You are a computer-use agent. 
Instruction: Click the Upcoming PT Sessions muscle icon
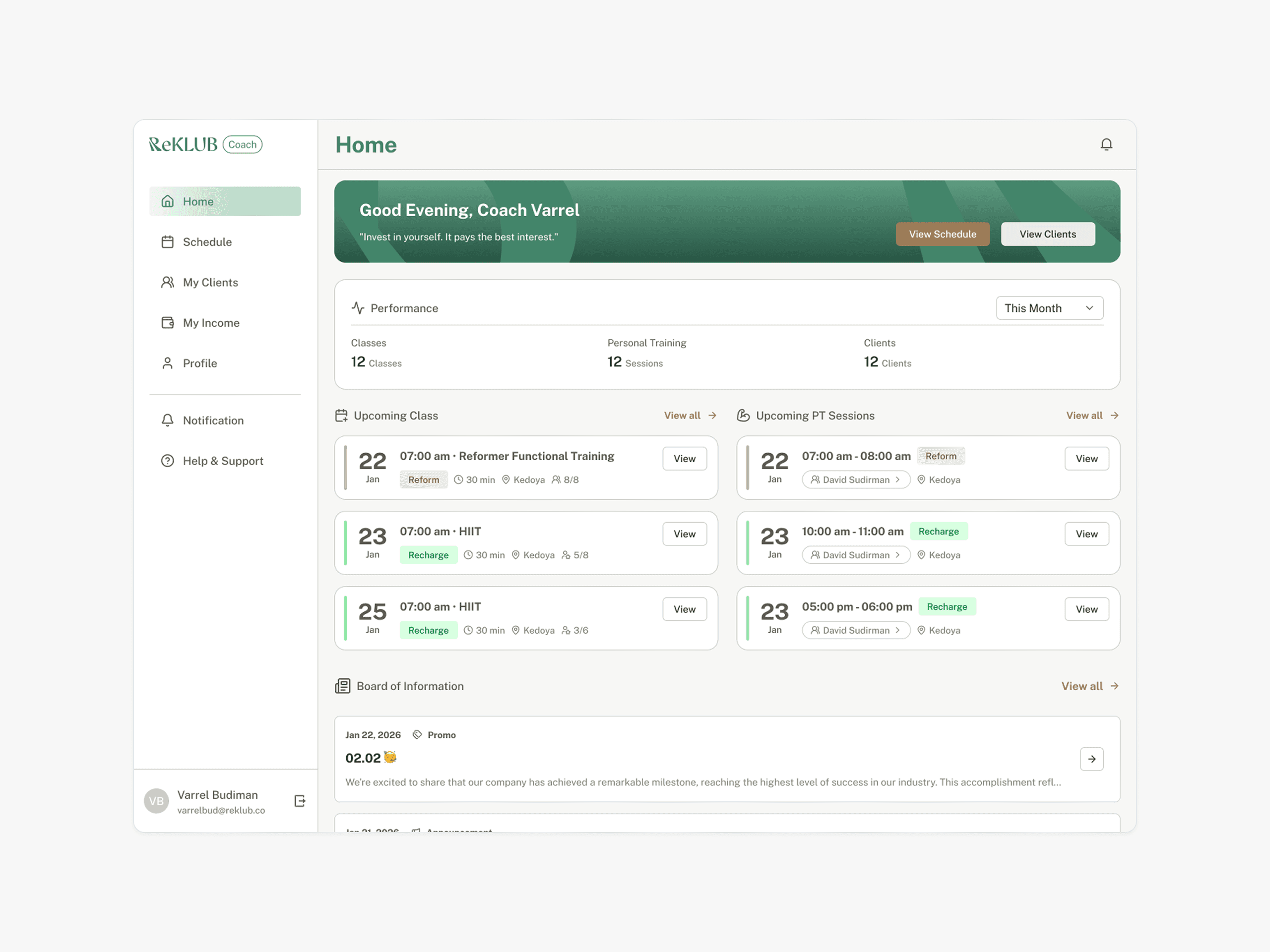tap(743, 416)
